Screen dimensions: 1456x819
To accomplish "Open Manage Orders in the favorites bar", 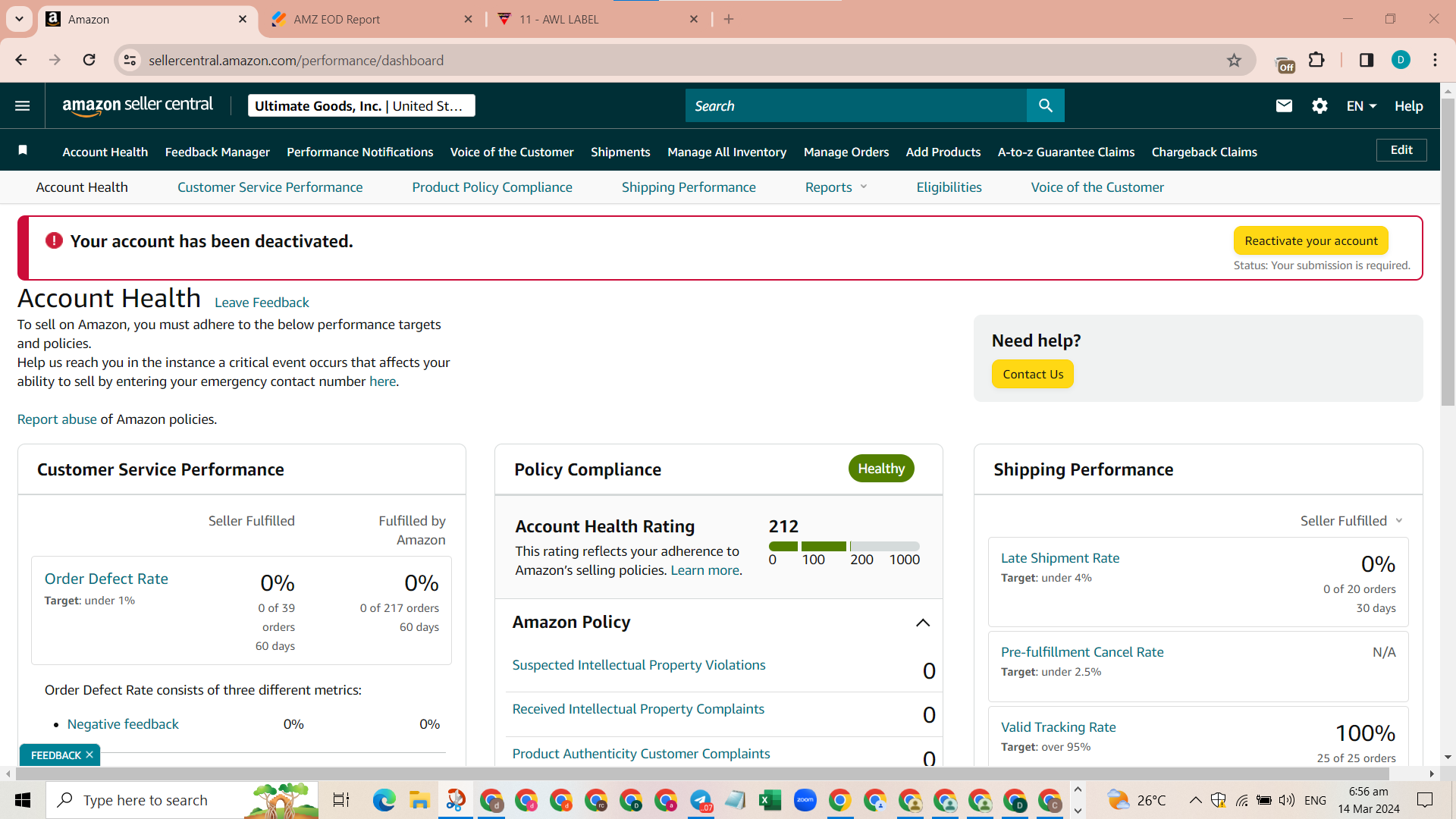I will point(846,152).
